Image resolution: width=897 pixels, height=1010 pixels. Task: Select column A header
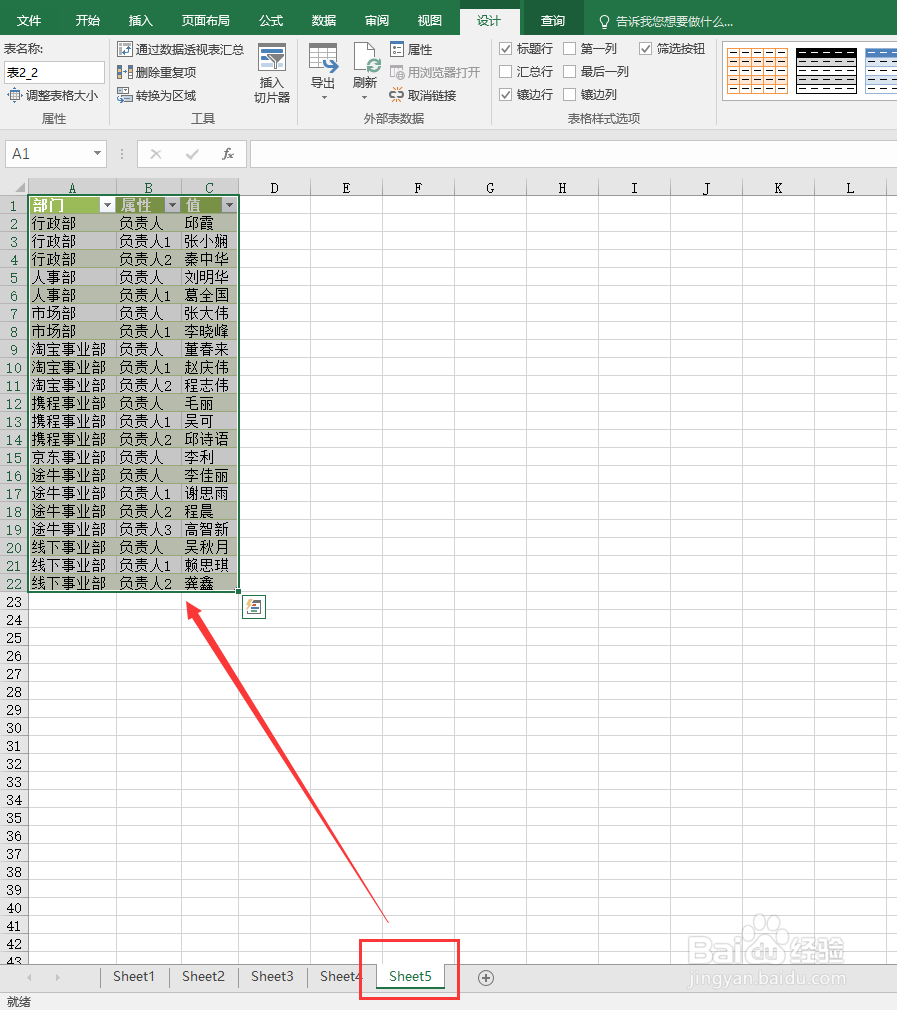pos(72,187)
